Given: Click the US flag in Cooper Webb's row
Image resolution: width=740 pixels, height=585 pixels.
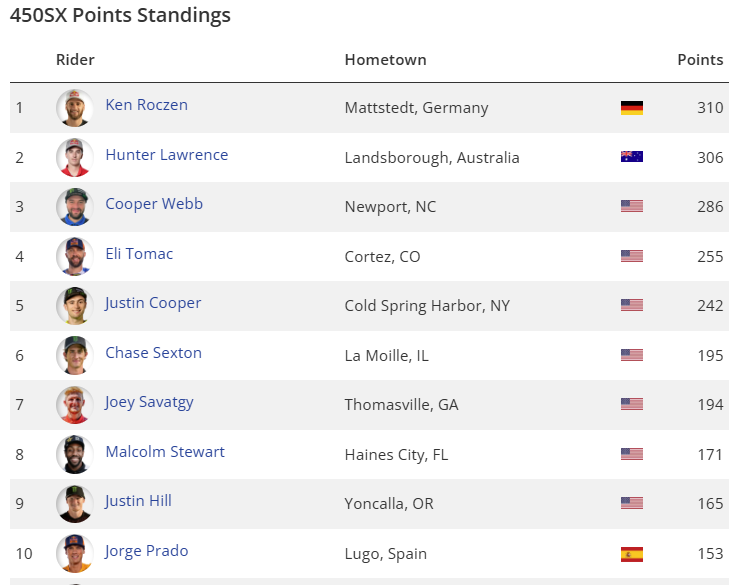Looking at the screenshot, I should (631, 207).
